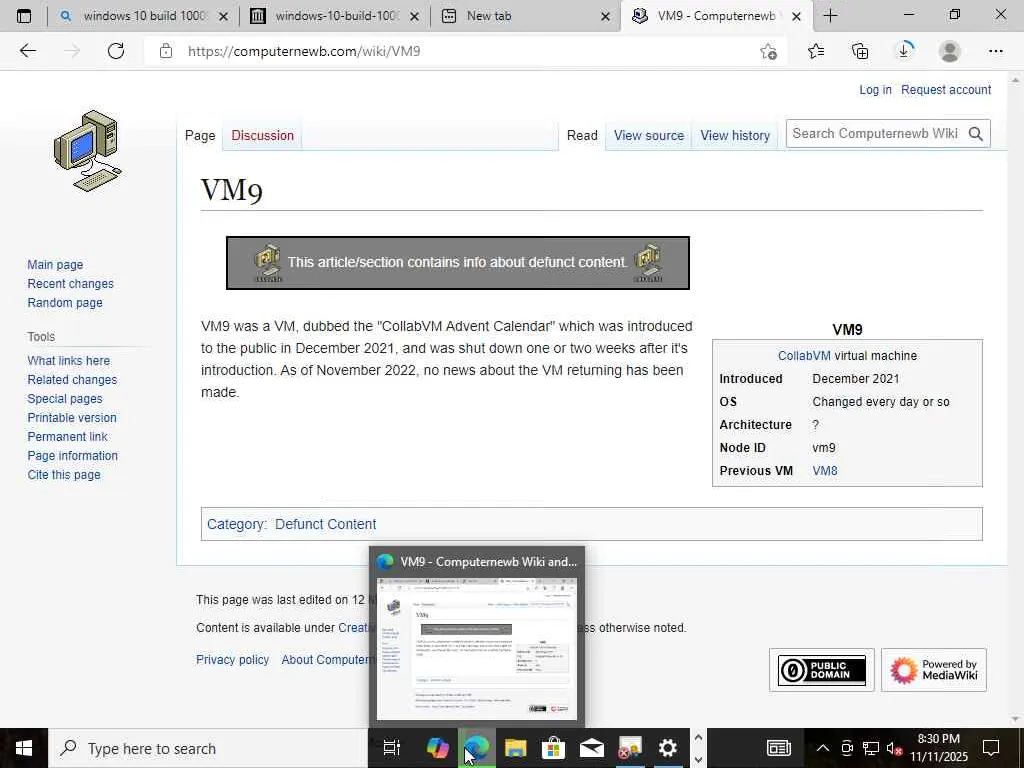Viewport: 1024px width, 768px height.
Task: Open the View source tab
Action: 648,135
